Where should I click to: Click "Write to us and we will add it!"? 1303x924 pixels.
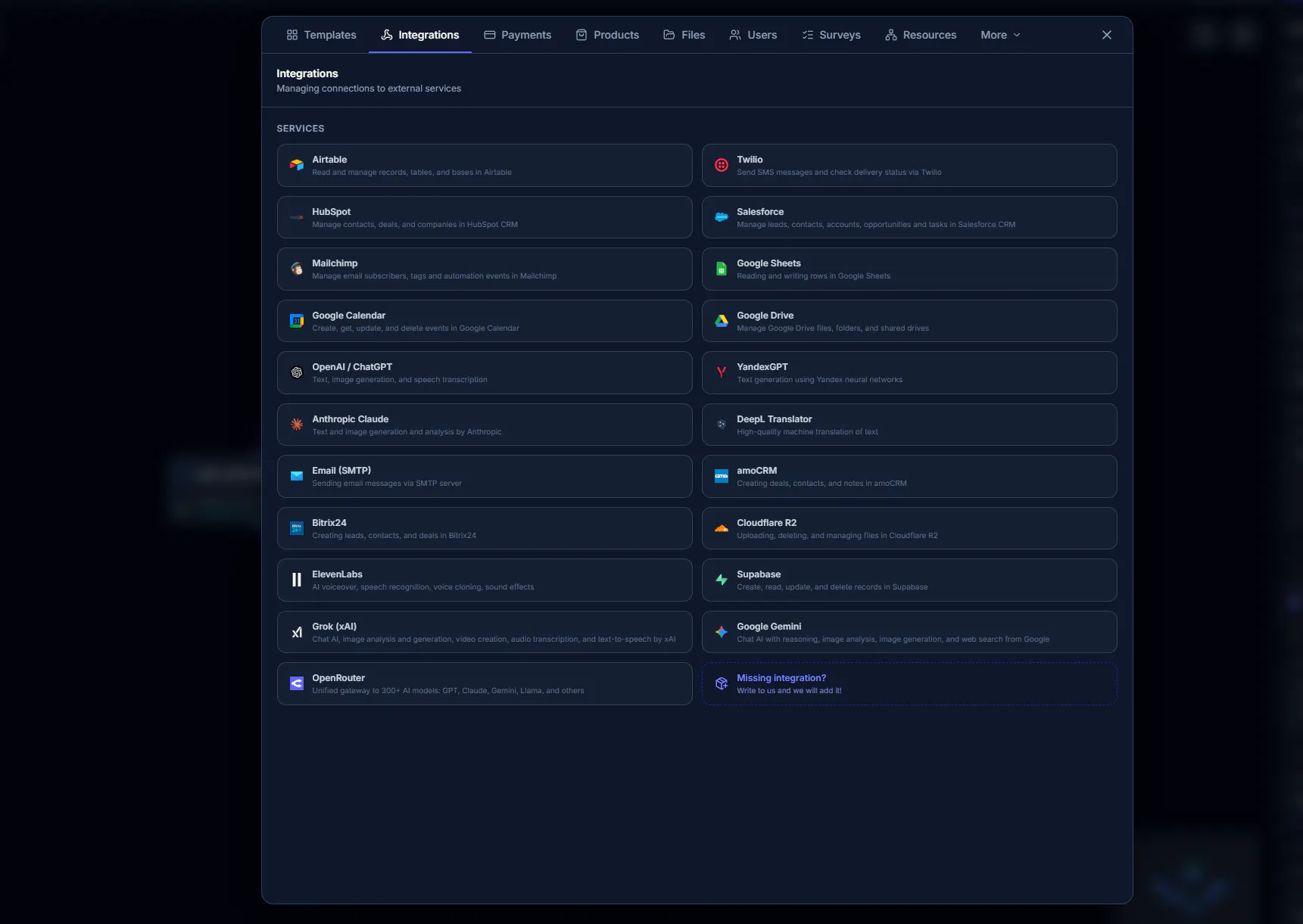(x=789, y=691)
